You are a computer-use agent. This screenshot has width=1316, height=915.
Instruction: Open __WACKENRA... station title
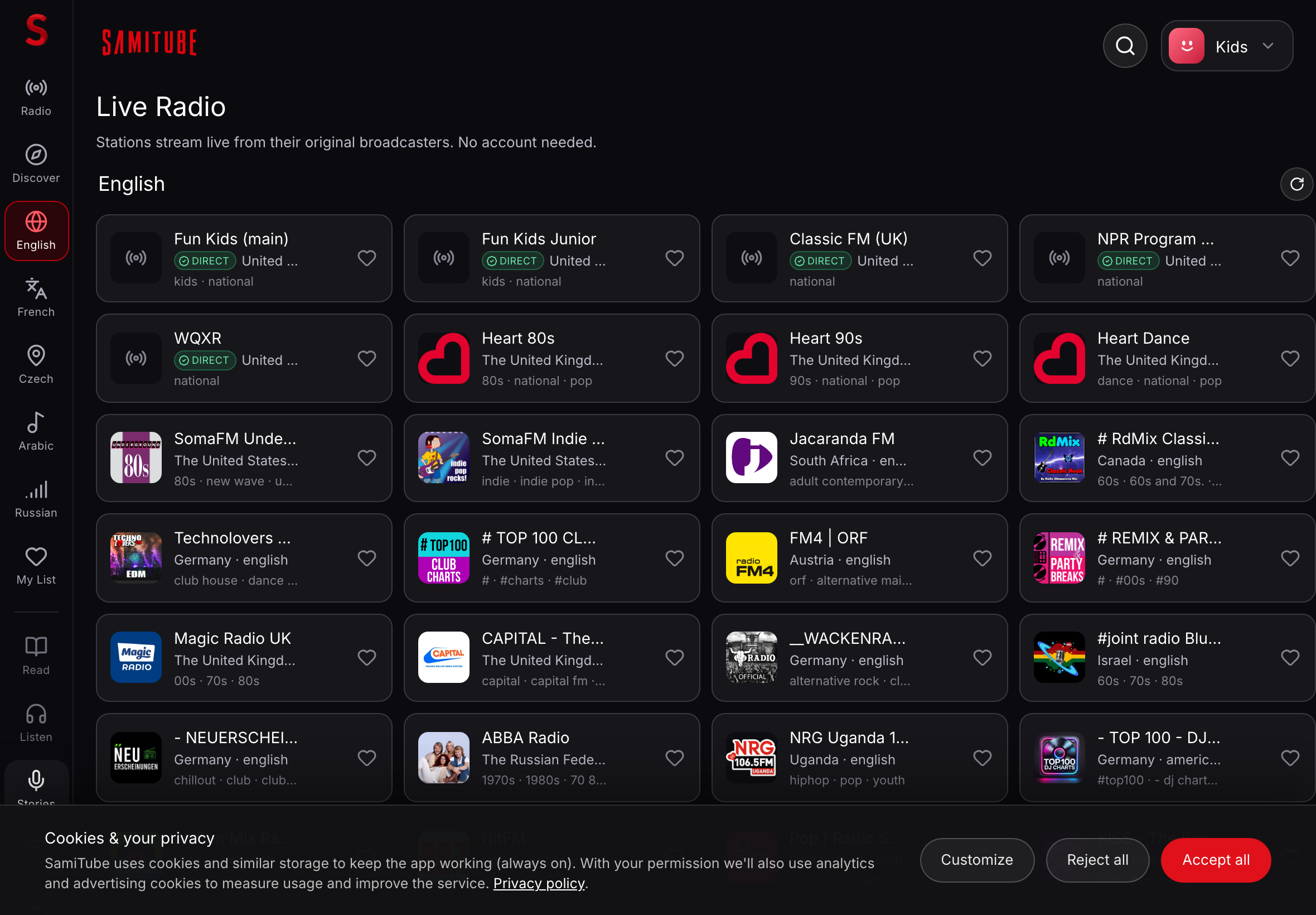point(848,638)
